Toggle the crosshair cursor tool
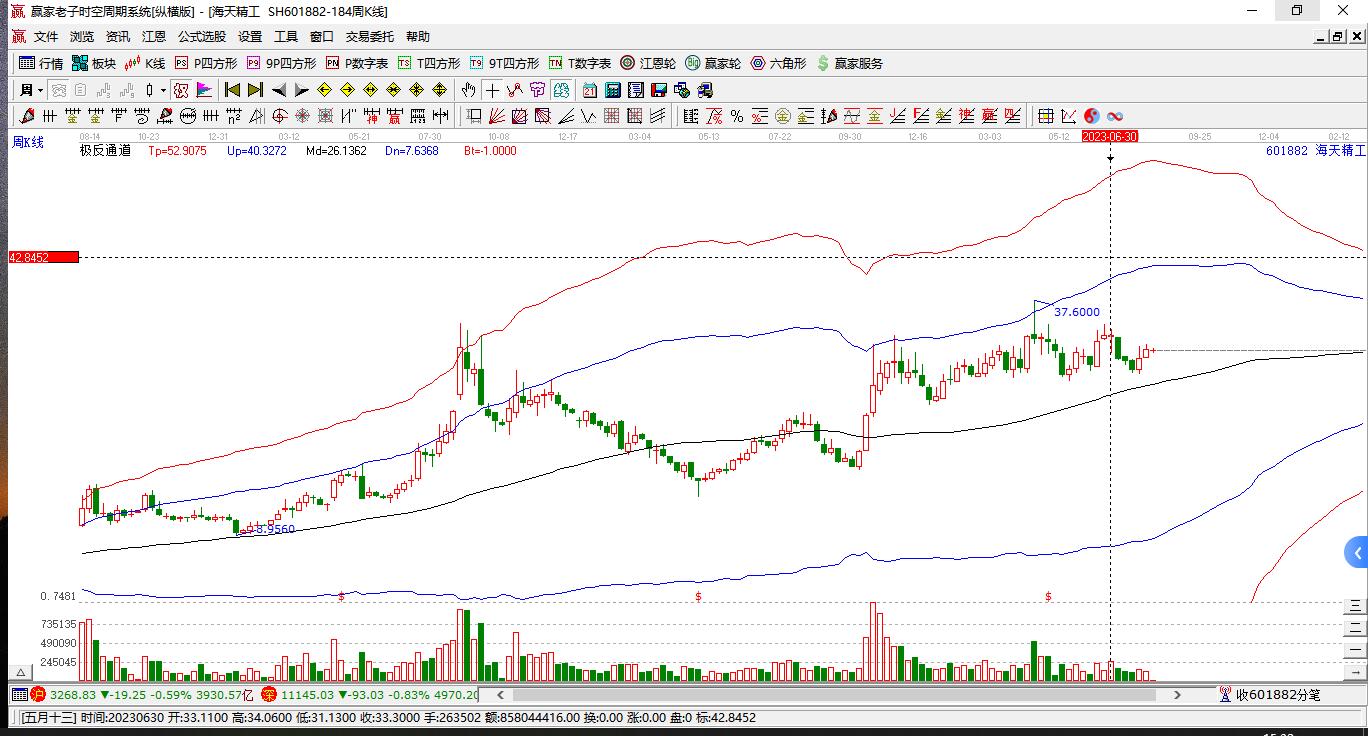The height and width of the screenshot is (736, 1368). click(x=492, y=90)
